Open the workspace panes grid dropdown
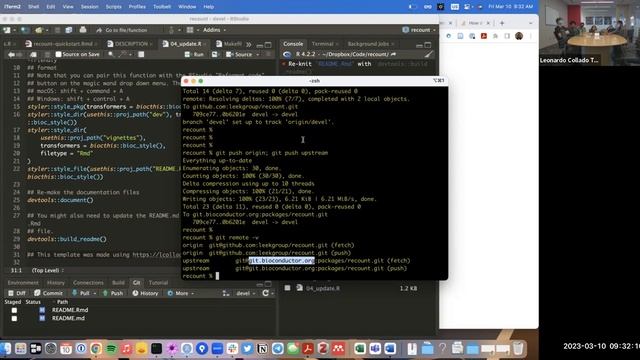 pyautogui.click(x=192, y=30)
